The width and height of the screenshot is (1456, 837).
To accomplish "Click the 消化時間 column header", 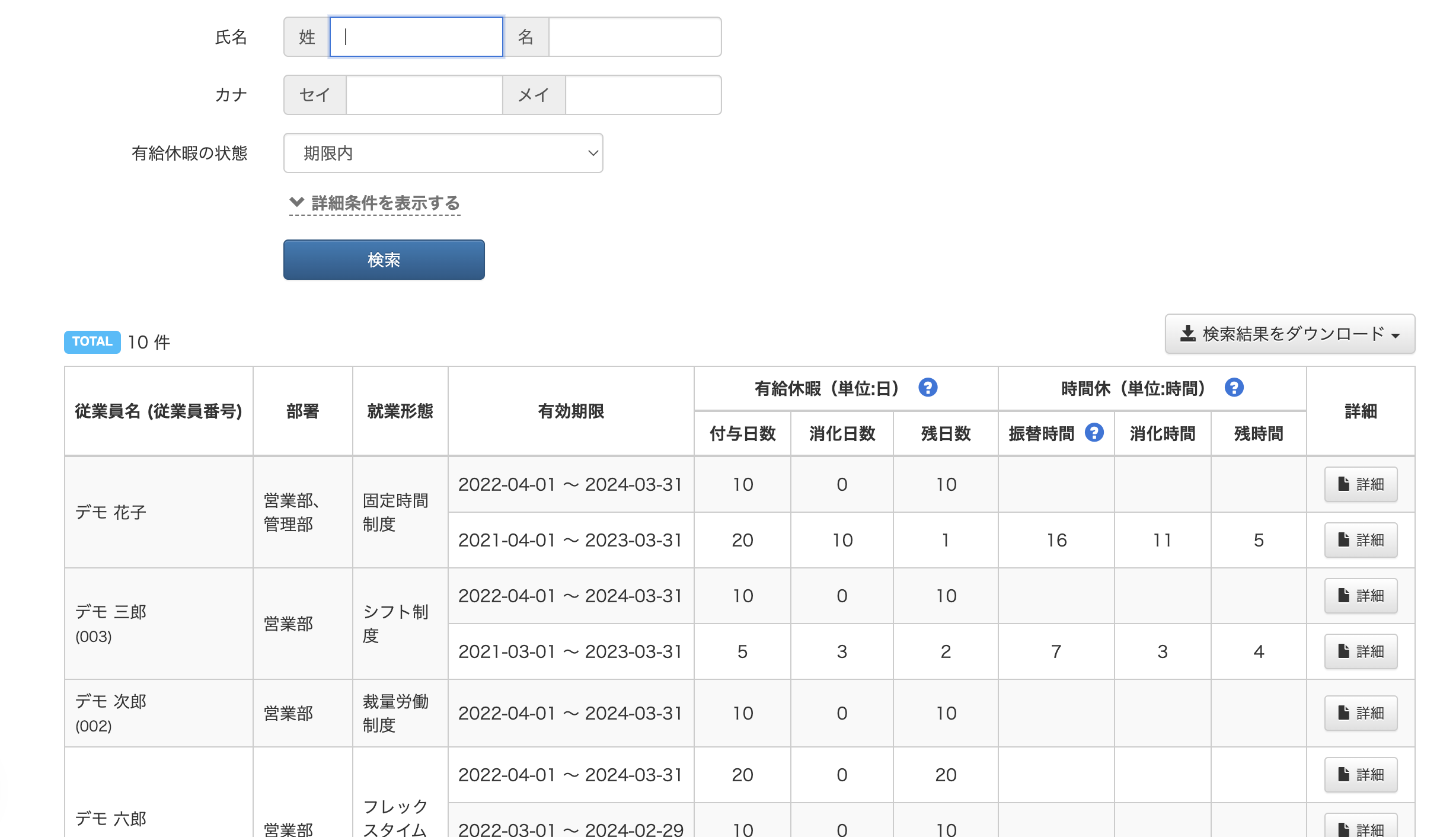I will click(x=1163, y=434).
